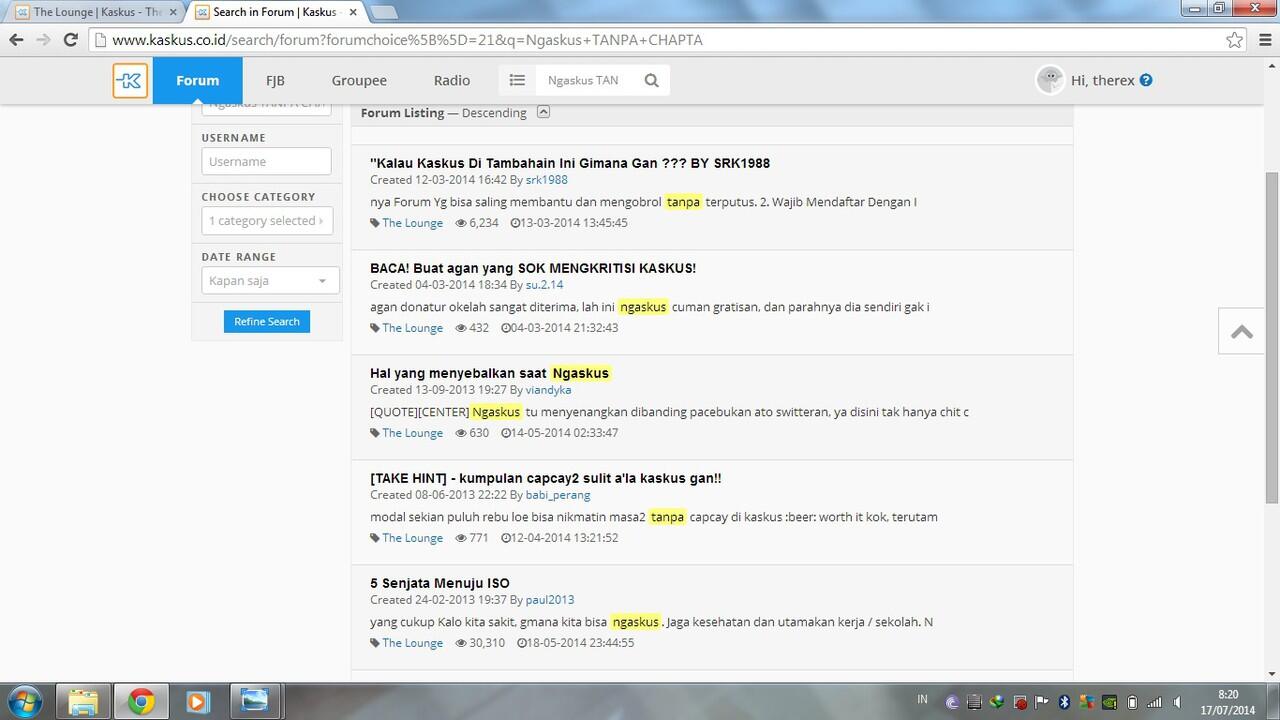This screenshot has width=1280, height=720.
Task: Open thread 'Kalau Kaskus Di Tambahain Ini Gimana Gan'
Action: coord(570,163)
